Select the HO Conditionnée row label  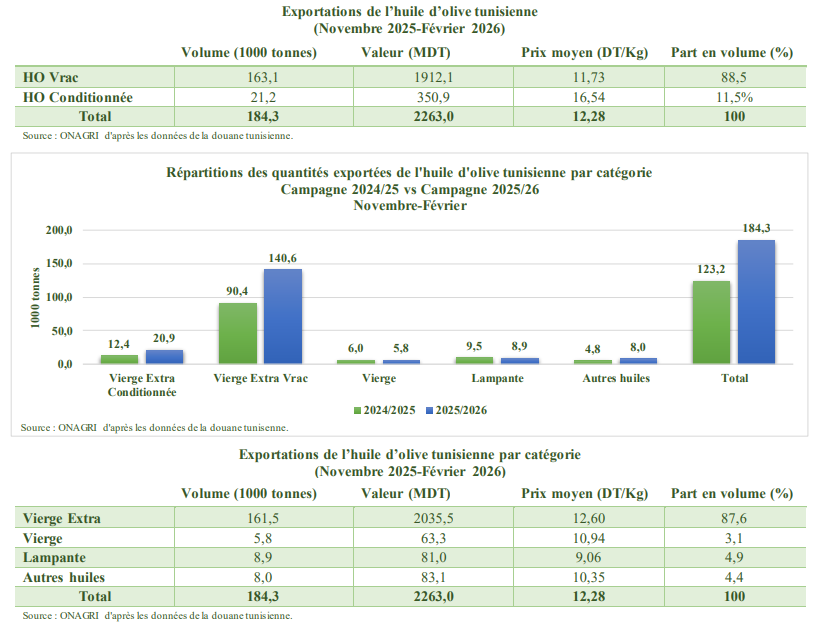(78, 97)
